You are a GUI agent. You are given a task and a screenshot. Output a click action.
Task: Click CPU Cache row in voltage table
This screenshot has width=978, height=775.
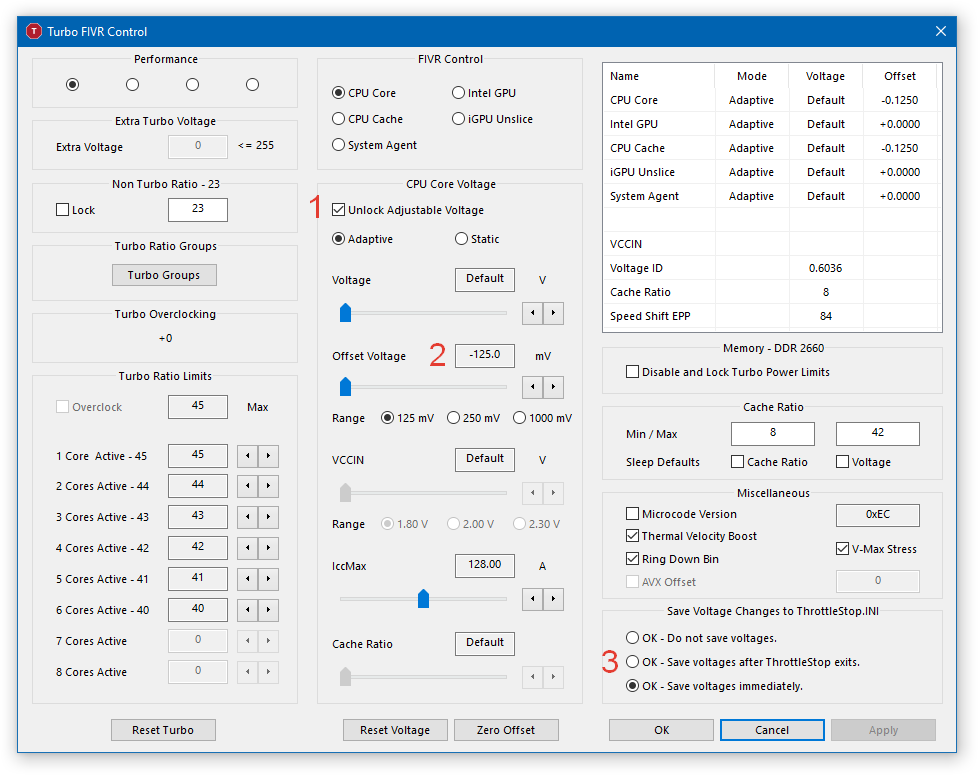tap(770, 148)
